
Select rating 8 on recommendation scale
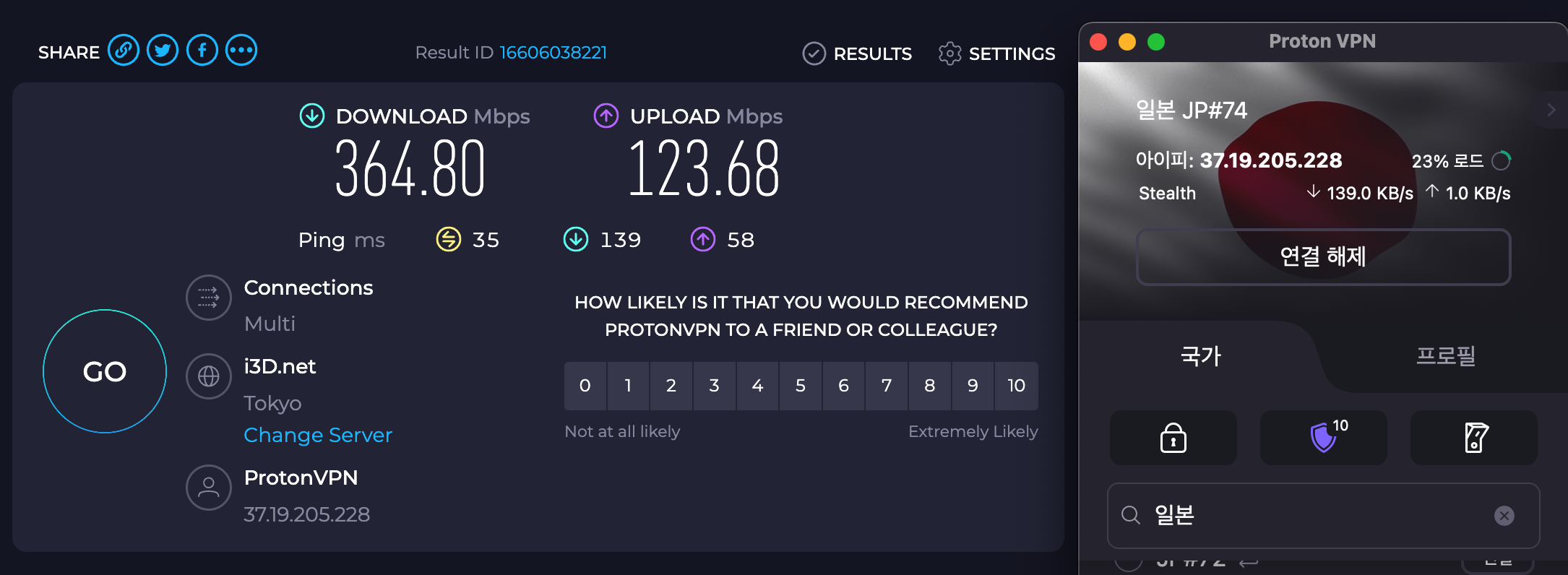[x=930, y=386]
